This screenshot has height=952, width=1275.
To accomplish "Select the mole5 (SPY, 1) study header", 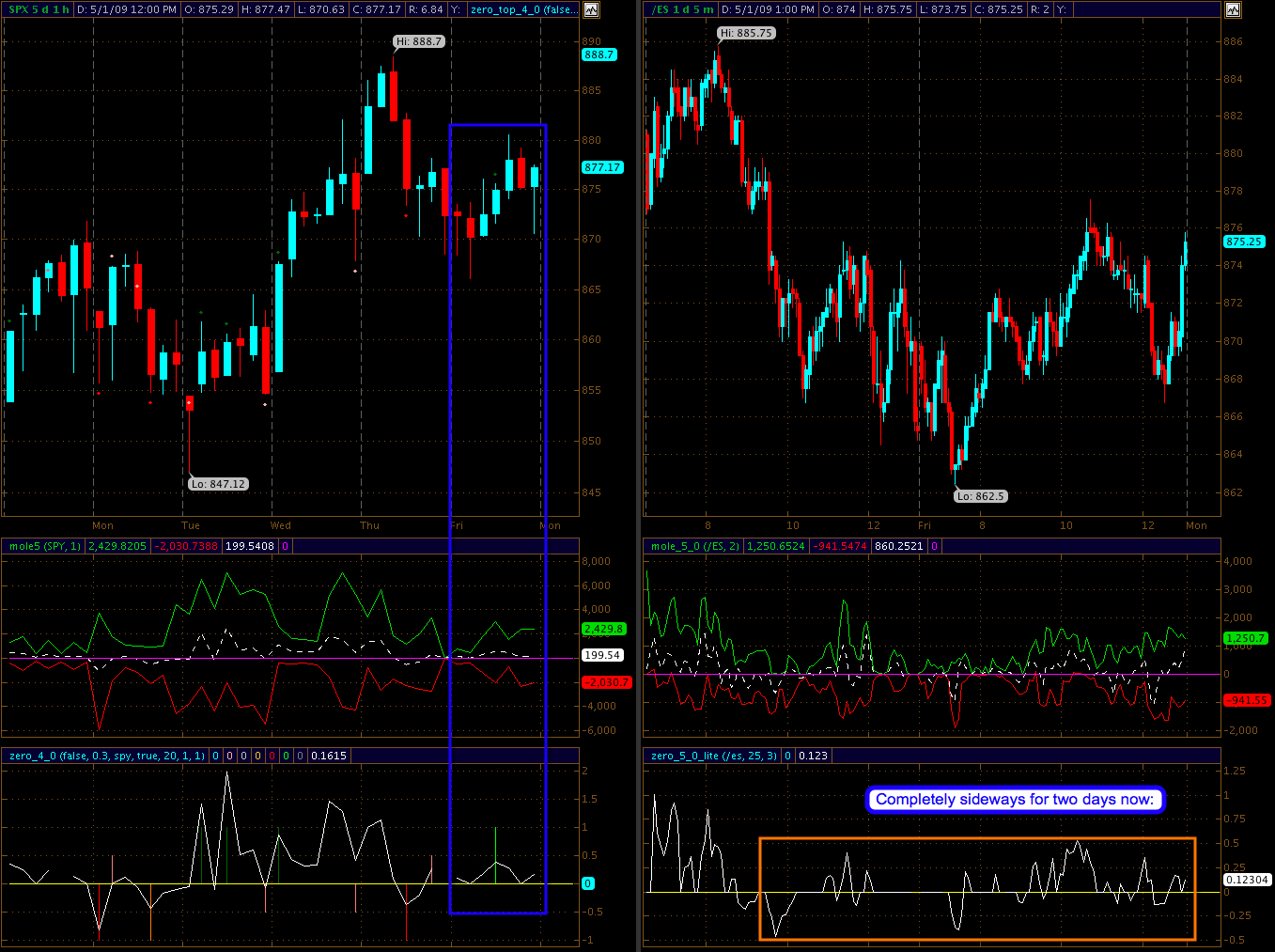I will click(45, 546).
